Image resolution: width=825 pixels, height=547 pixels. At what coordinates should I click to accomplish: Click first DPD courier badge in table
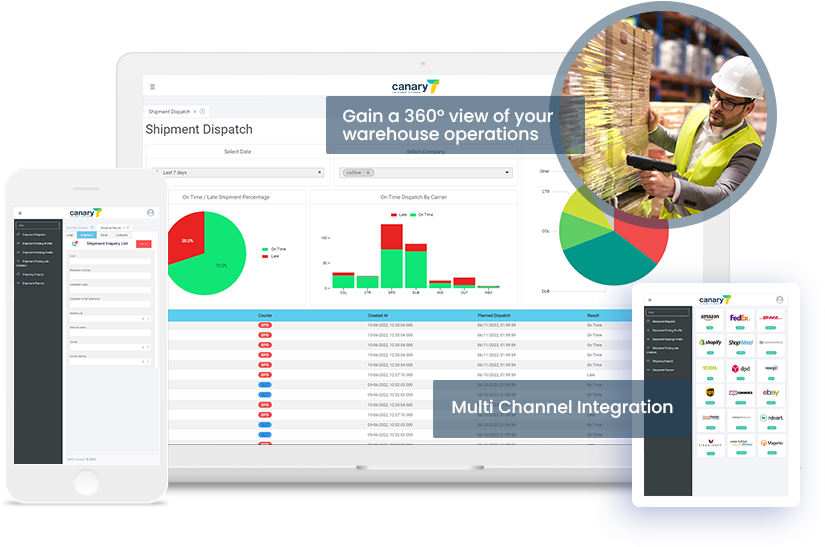coord(265,325)
